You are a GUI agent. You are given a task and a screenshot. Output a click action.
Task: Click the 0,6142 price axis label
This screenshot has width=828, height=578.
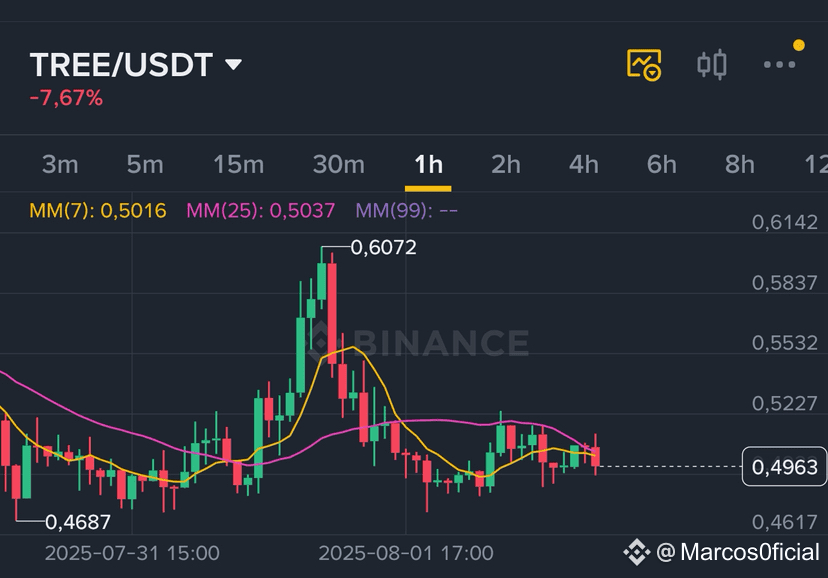point(785,222)
